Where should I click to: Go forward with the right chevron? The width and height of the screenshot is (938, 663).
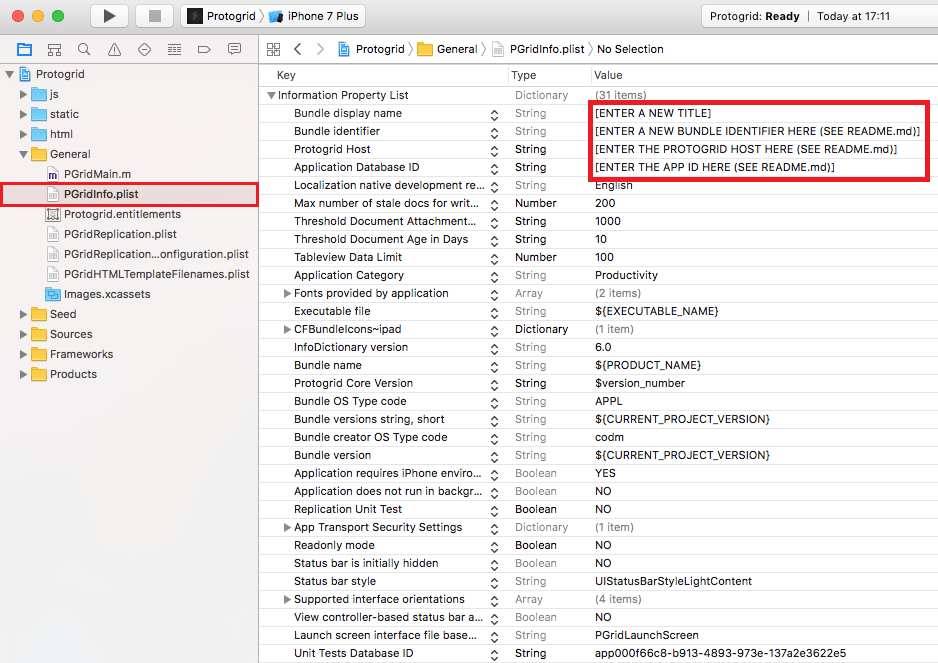coord(321,49)
